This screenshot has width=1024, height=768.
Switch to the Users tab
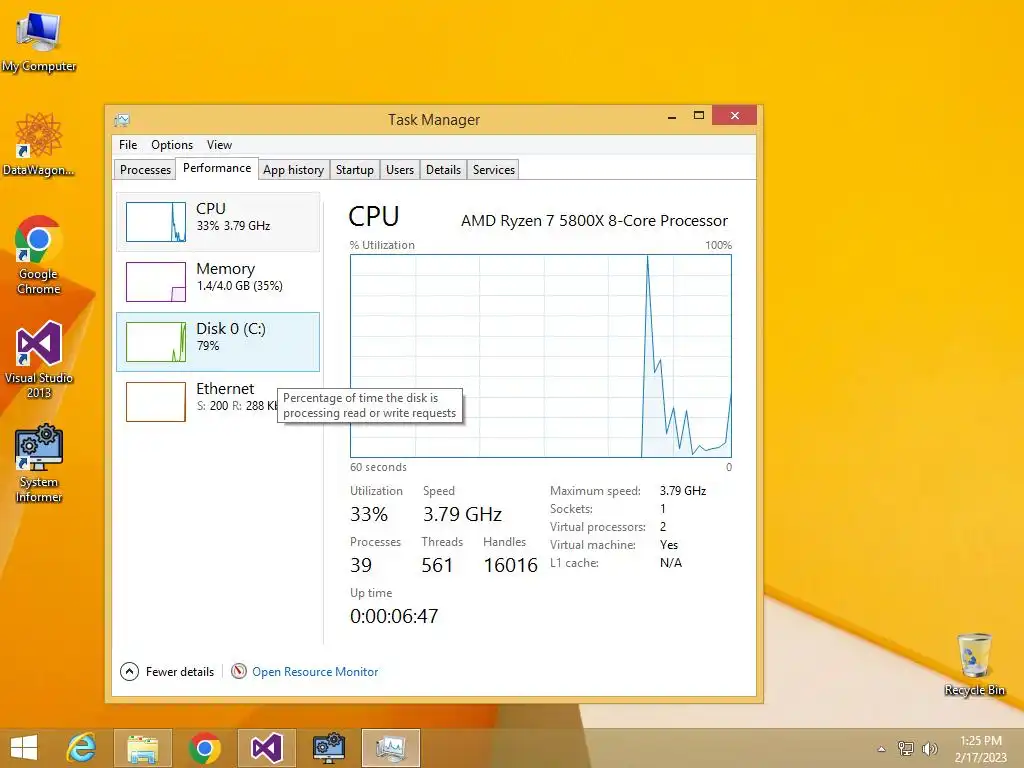point(400,170)
